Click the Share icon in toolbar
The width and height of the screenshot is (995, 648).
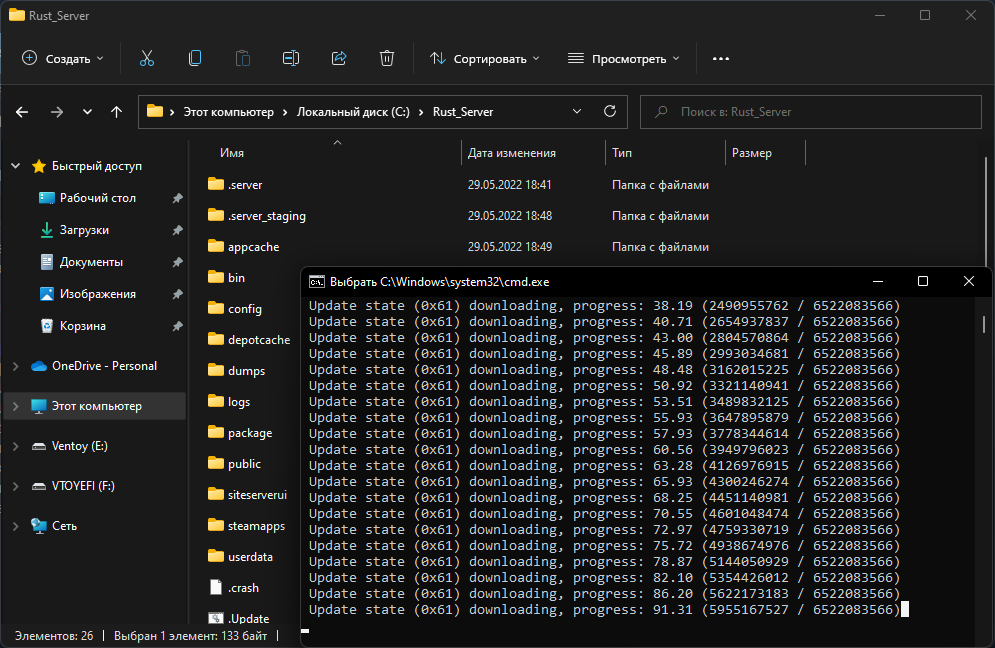[x=339, y=59]
